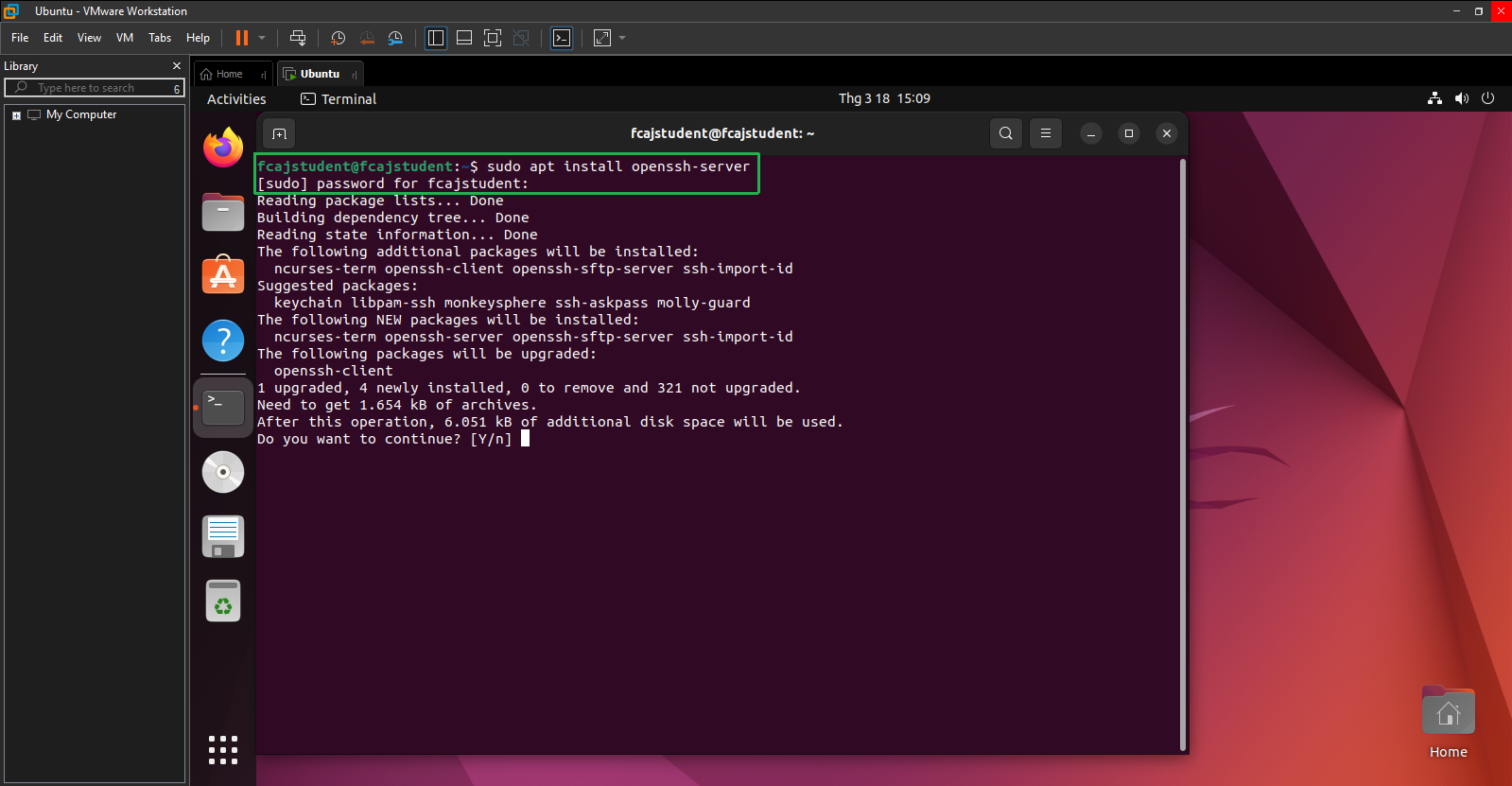Minimize the terminal window

coord(1091,133)
